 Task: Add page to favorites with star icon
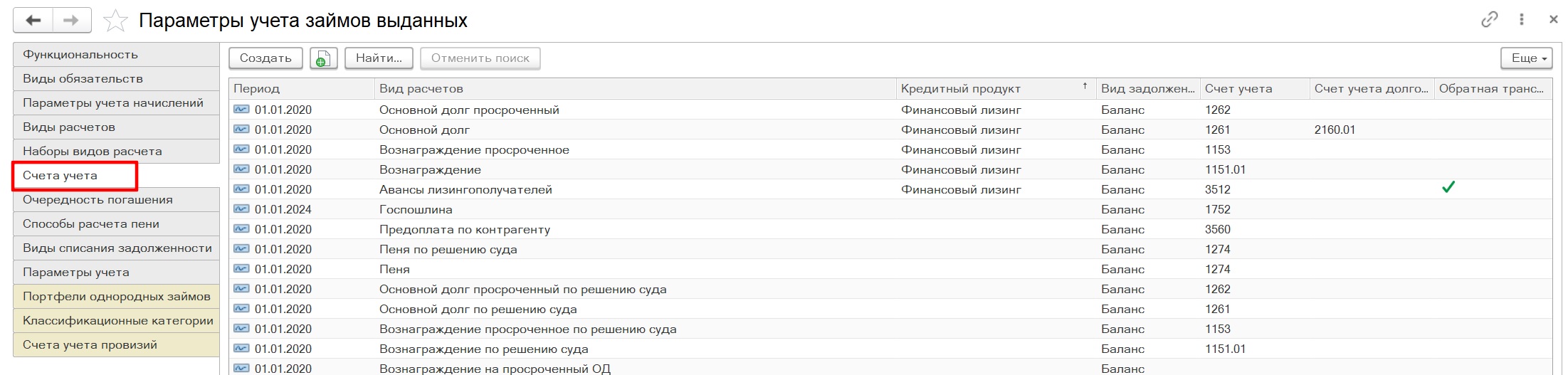(115, 21)
